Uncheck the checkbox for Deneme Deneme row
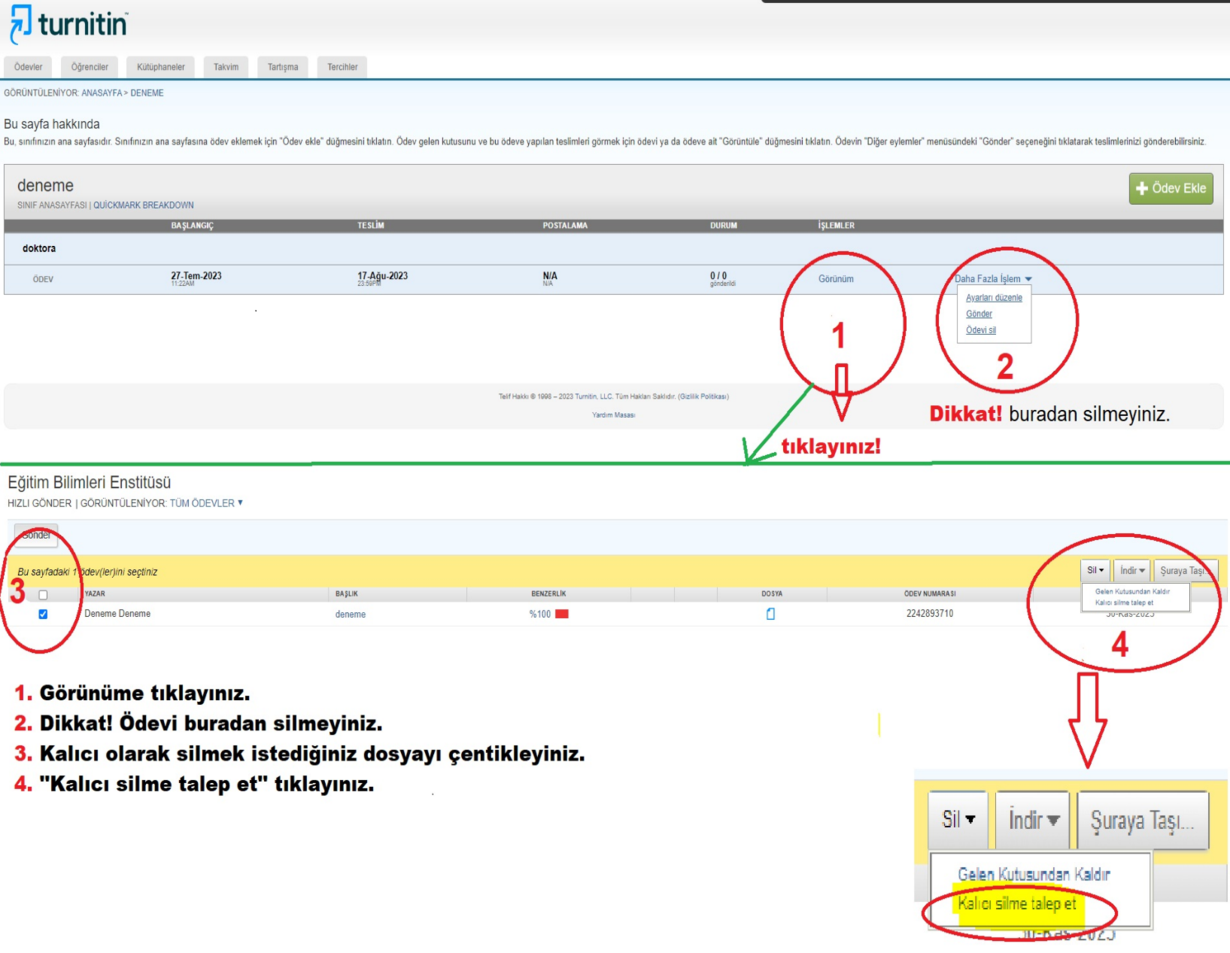Viewport: 1230px width, 953px height. 43,614
